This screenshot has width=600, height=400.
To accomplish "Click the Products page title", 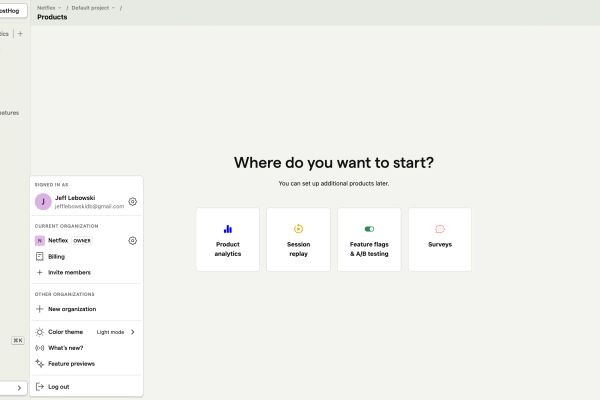I will [x=52, y=17].
